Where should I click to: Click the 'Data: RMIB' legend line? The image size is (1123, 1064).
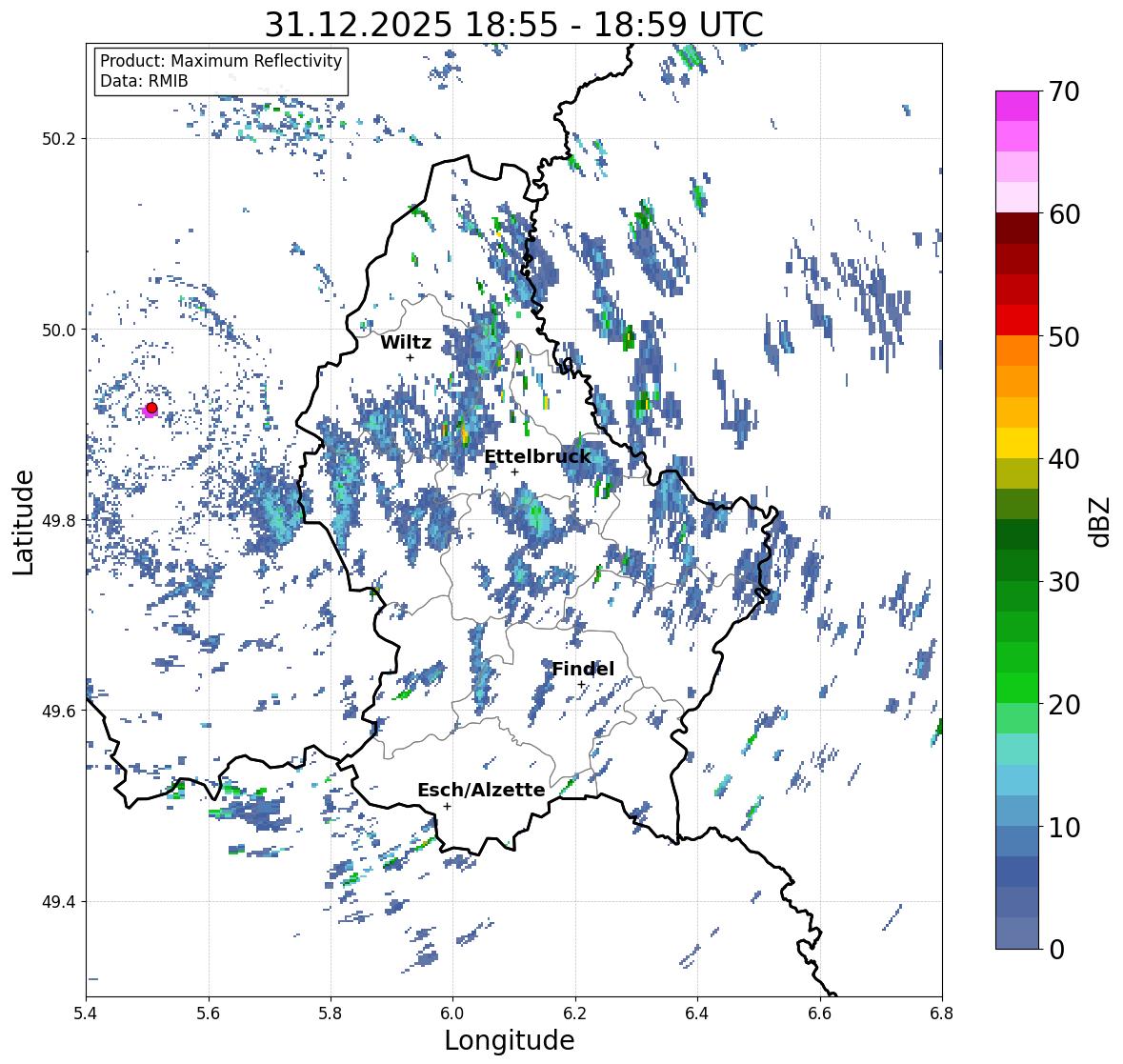[x=144, y=81]
